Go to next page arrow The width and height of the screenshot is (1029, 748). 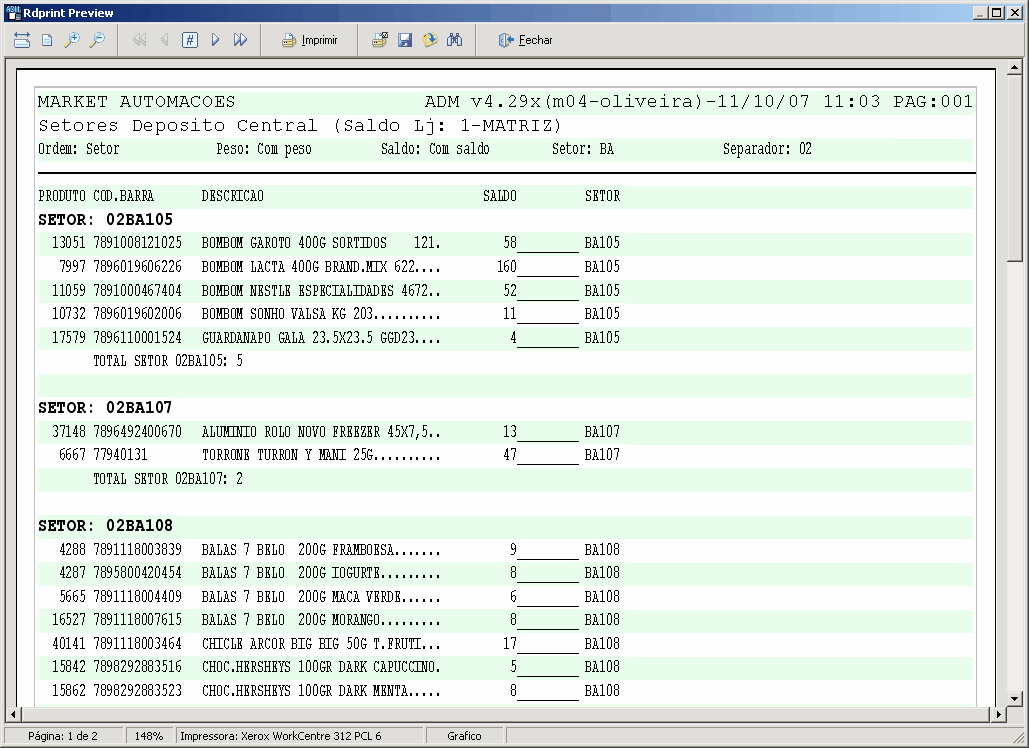[215, 40]
